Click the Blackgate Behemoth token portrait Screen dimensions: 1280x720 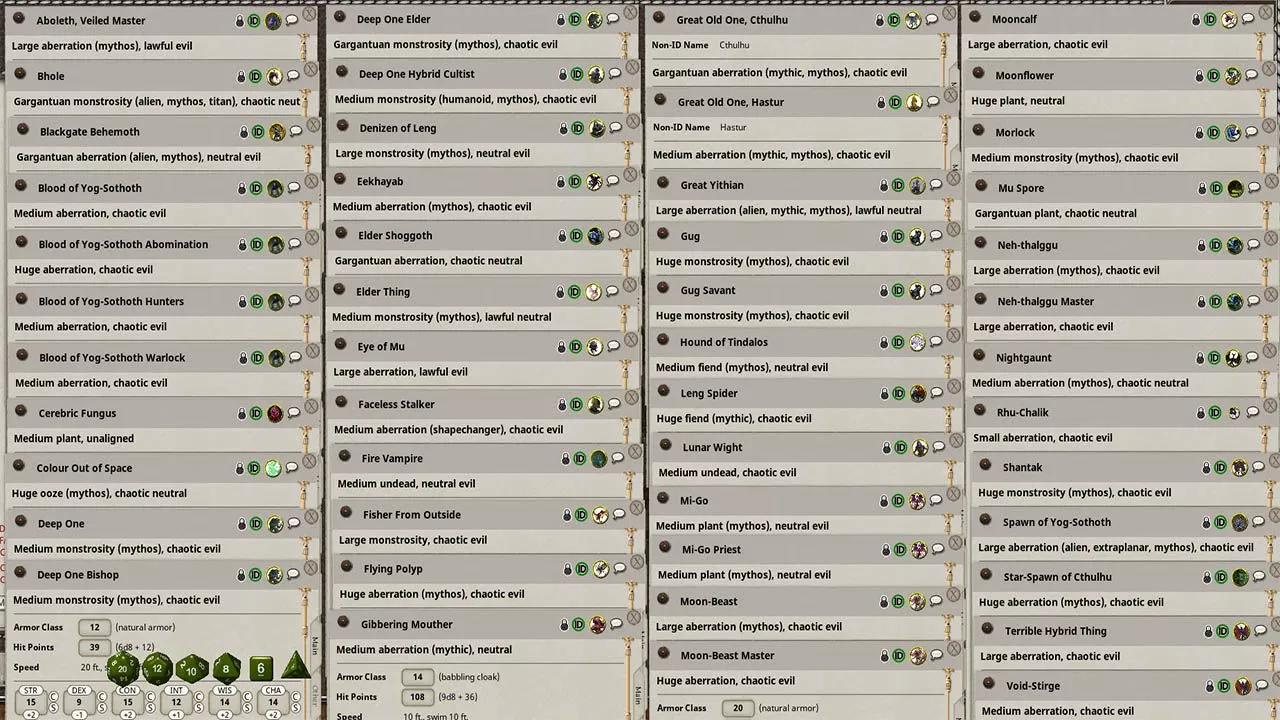tap(277, 132)
